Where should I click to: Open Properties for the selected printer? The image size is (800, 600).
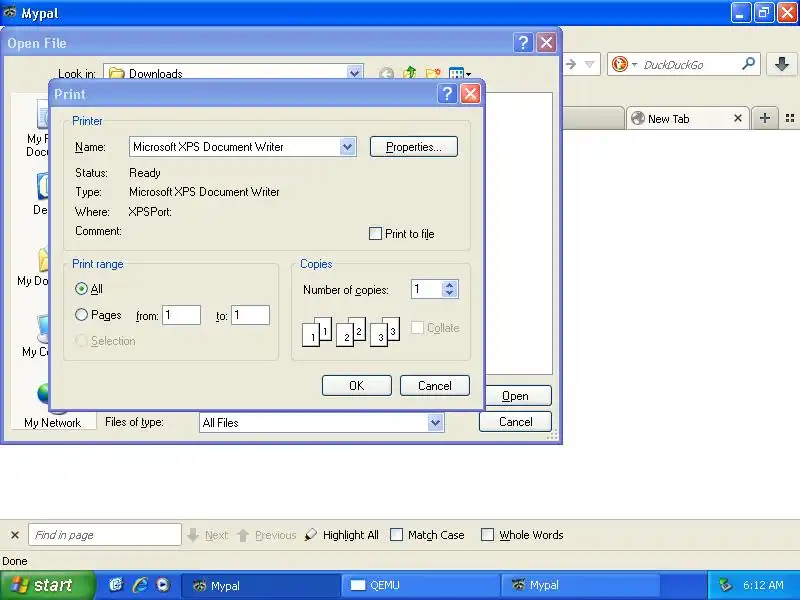pyautogui.click(x=413, y=147)
